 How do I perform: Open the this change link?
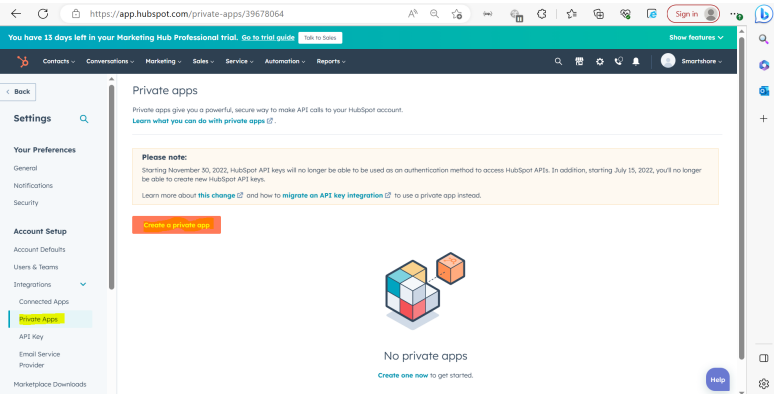(217, 196)
